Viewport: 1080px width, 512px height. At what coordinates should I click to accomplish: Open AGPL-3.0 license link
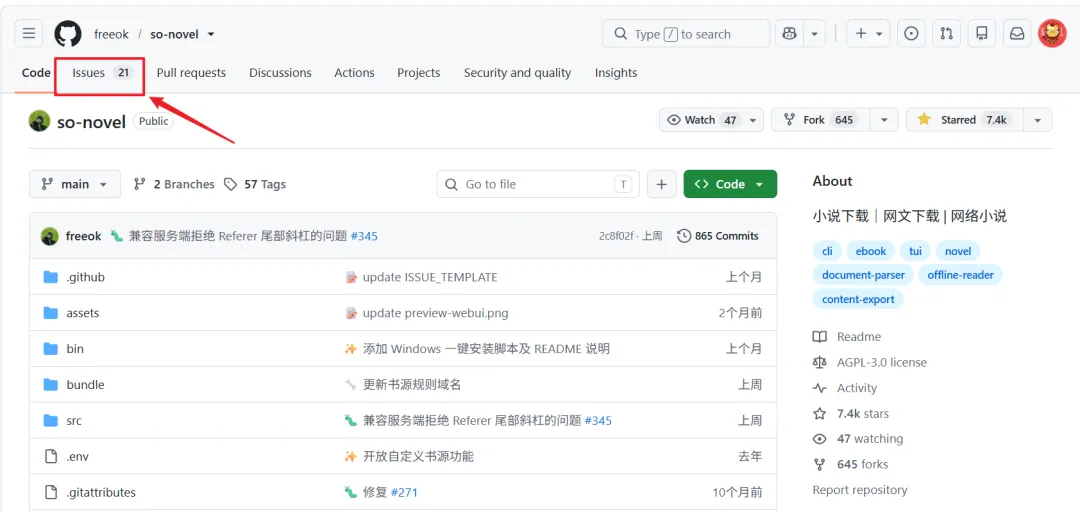870,362
